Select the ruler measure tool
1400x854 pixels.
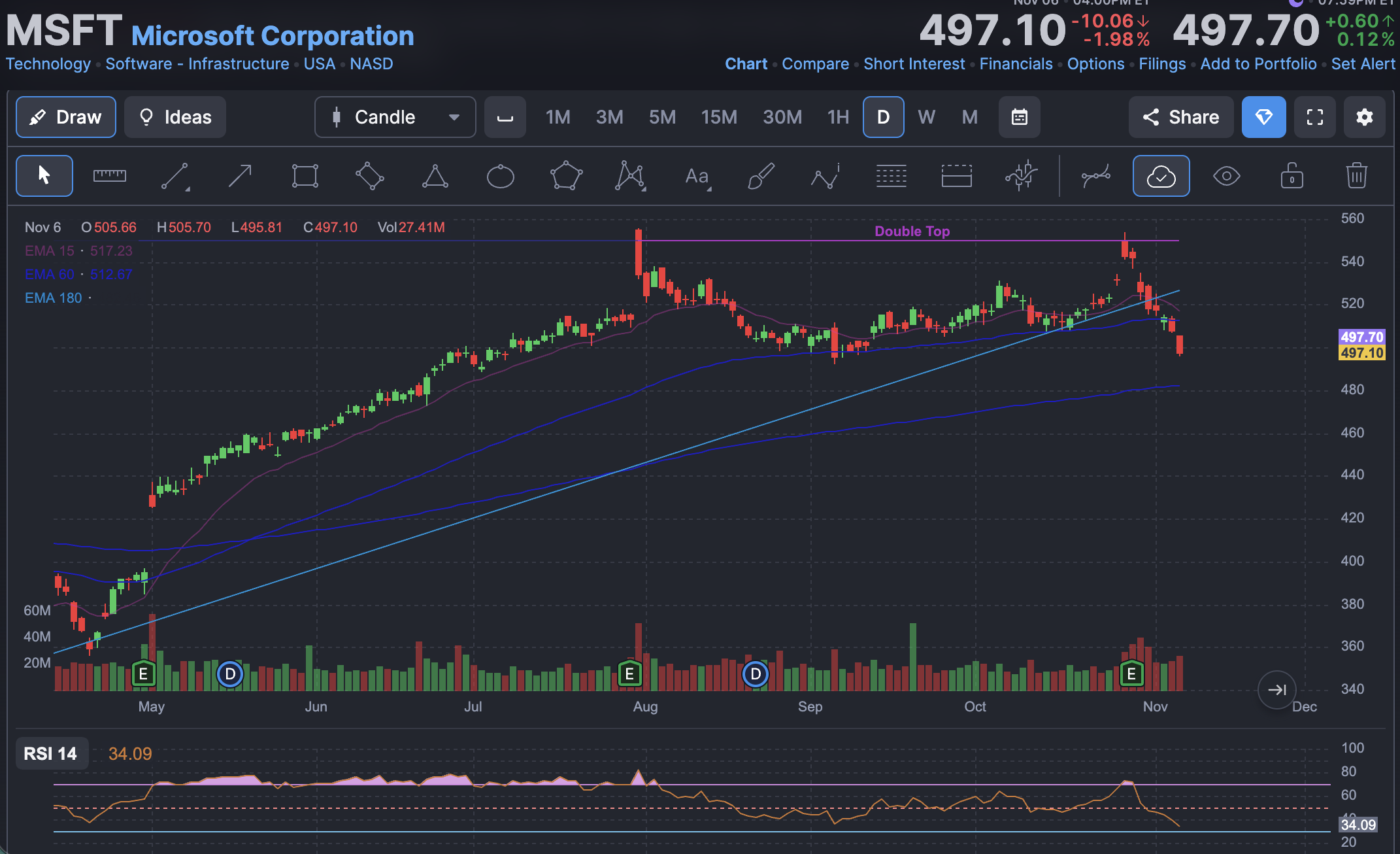[109, 176]
